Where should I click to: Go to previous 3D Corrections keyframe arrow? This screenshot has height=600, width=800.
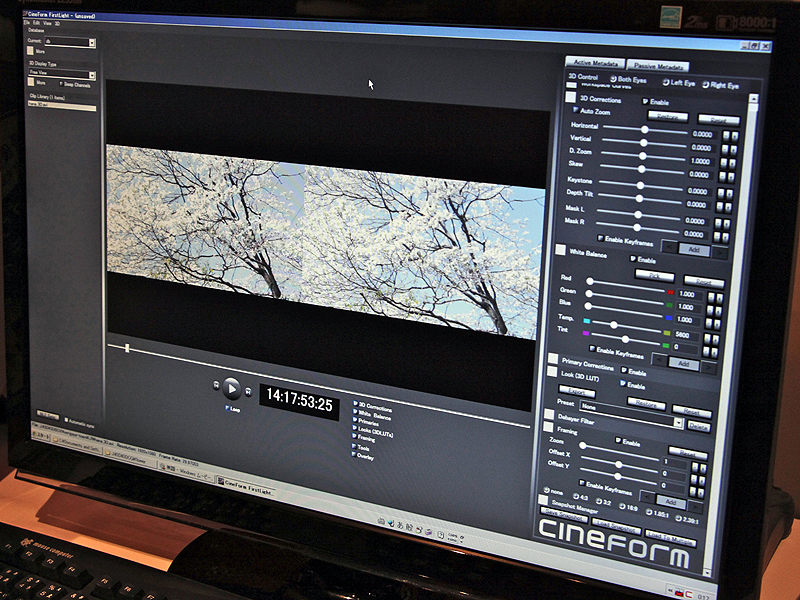[669, 247]
